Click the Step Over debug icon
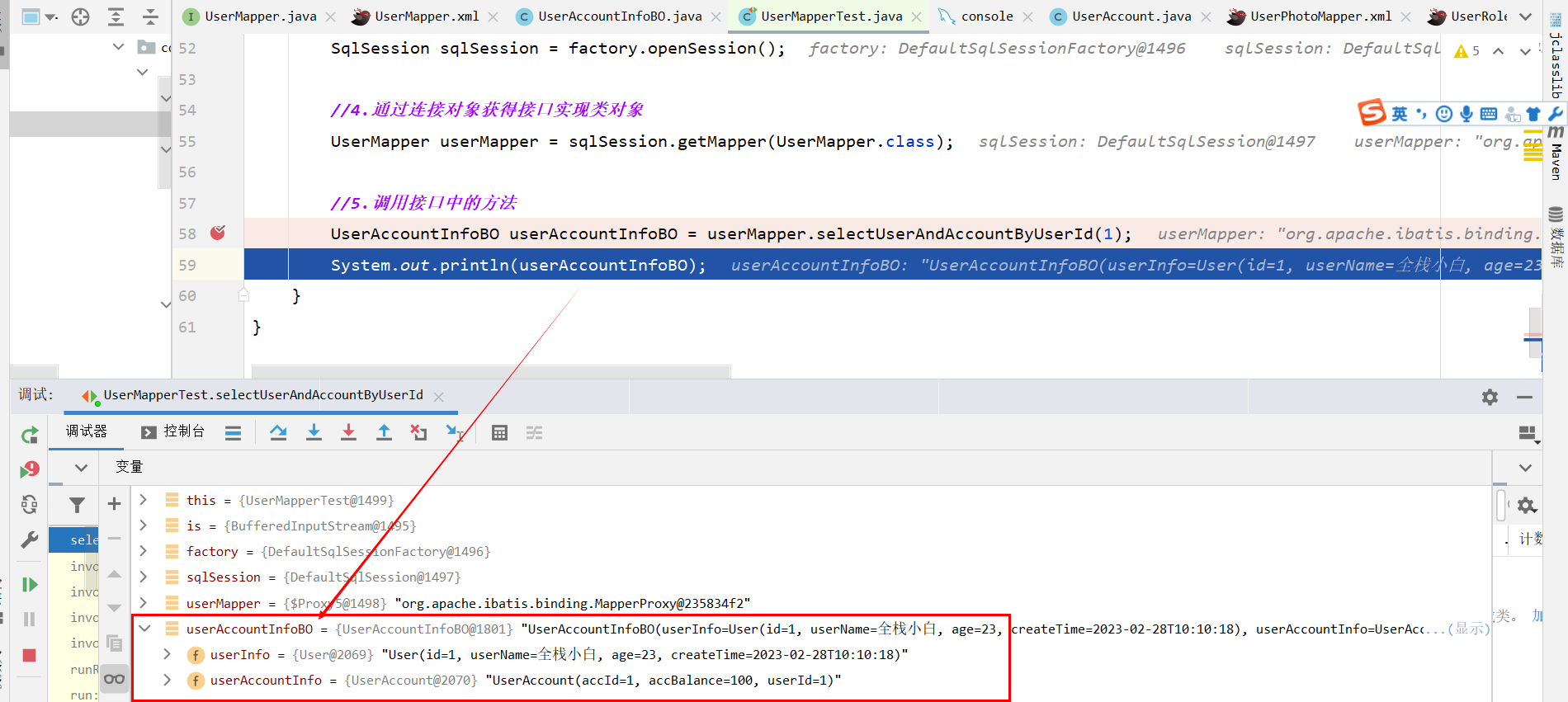This screenshot has width=1568, height=702. coord(278,432)
